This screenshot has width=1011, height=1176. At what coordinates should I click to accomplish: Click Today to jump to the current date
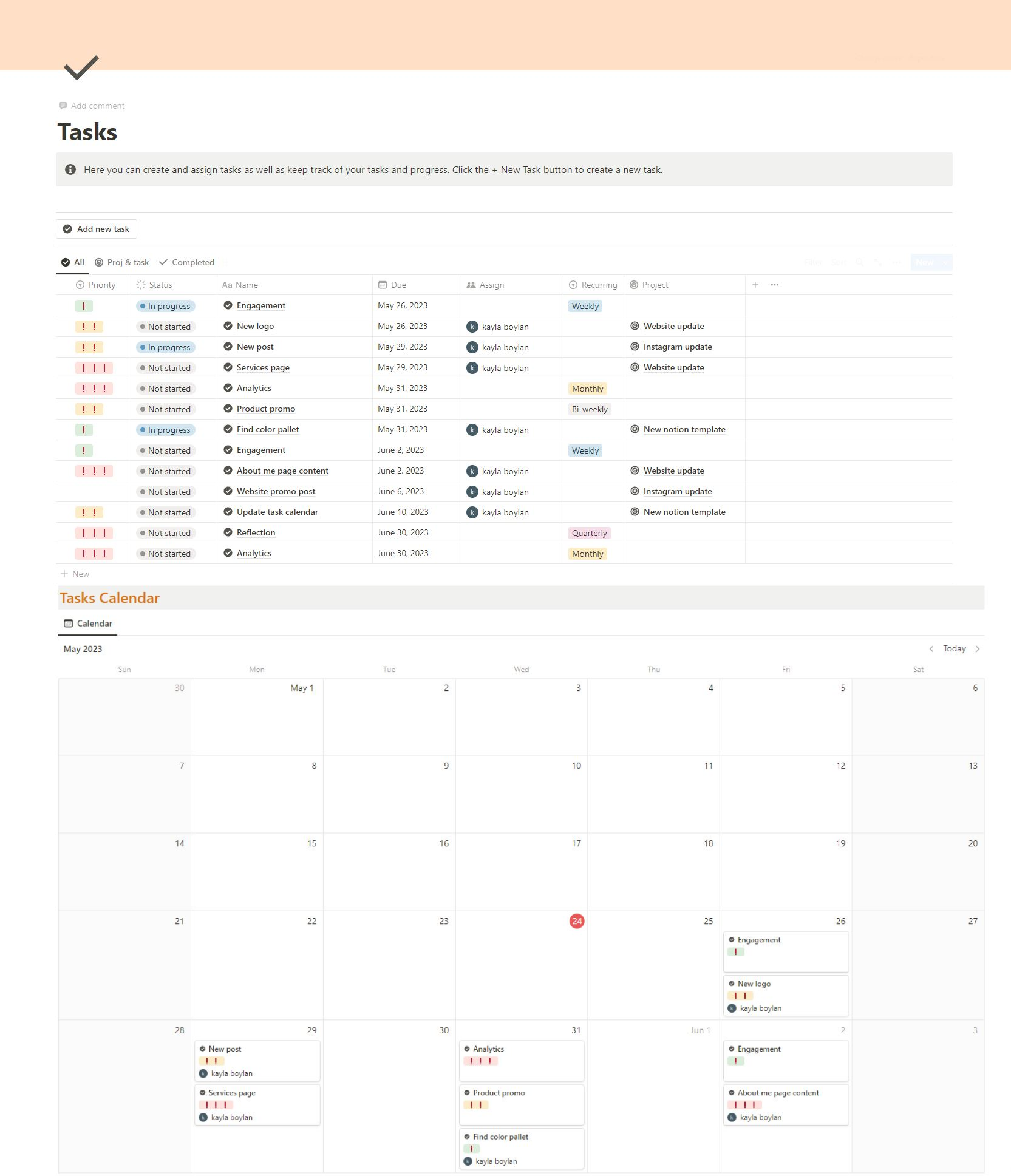coord(955,648)
